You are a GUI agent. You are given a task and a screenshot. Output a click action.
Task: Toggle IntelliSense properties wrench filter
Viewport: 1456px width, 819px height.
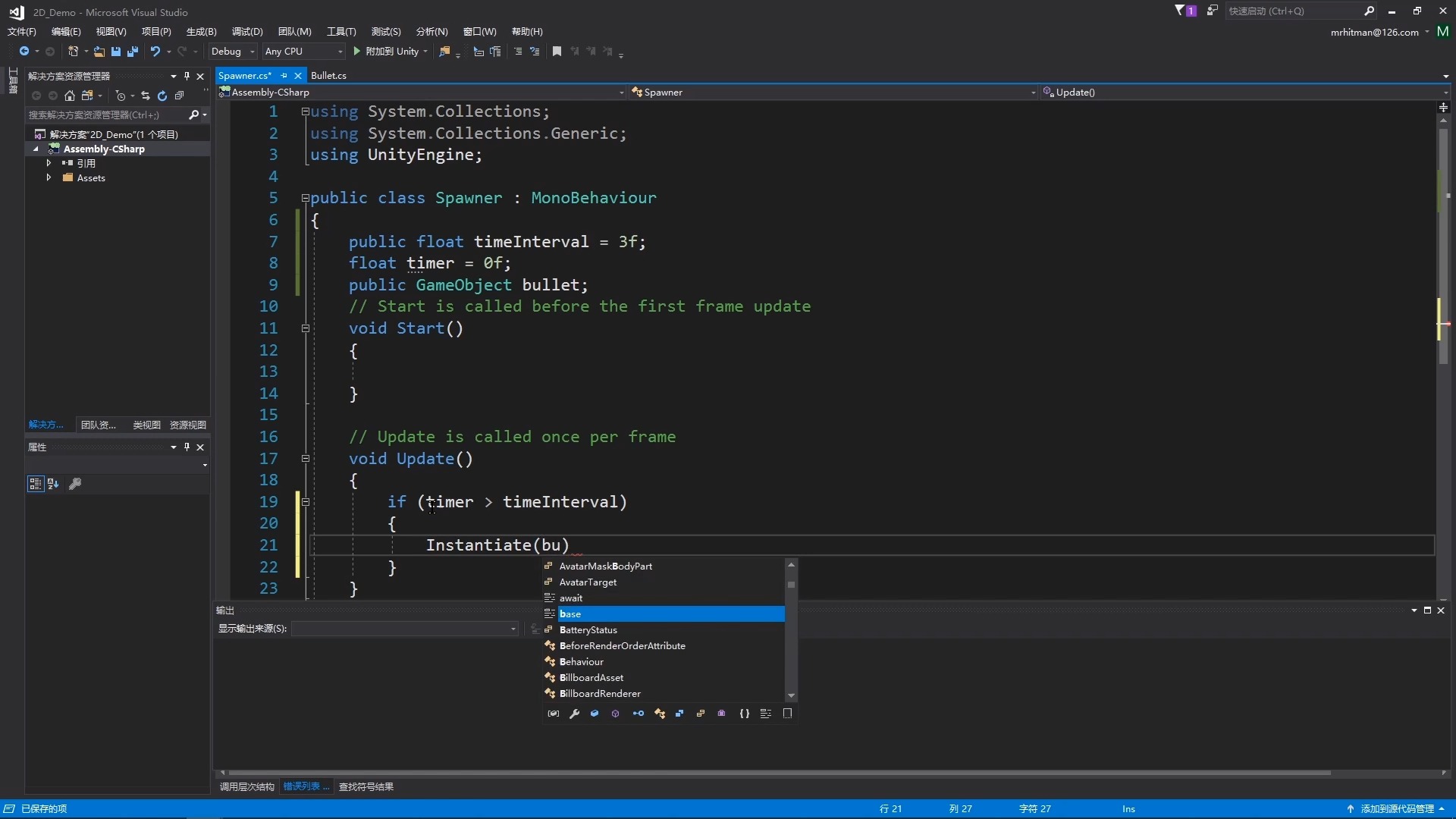tap(575, 714)
